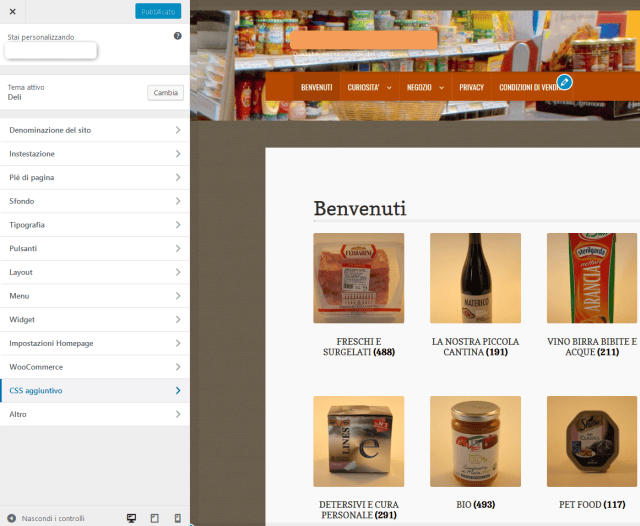Open the help question mark icon
Viewport: 640px width, 526px height.
click(x=178, y=36)
